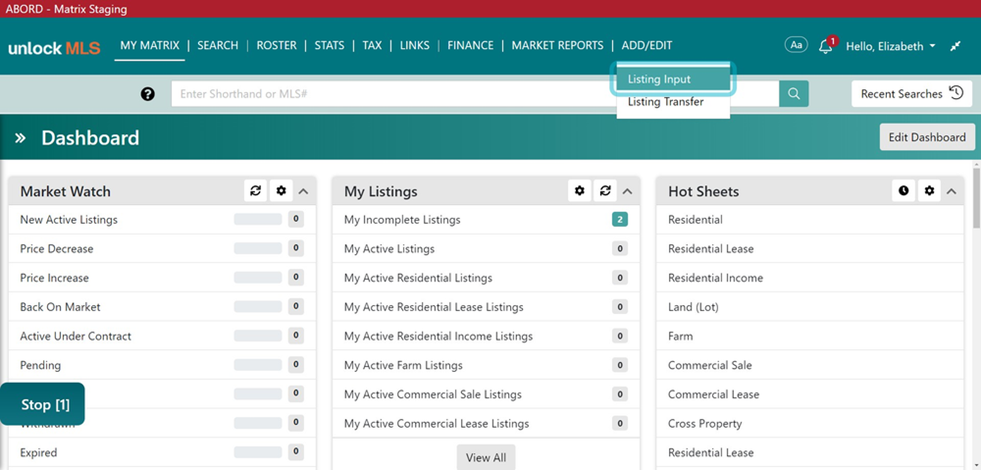Open the Aa text size option
Screen dimensions: 981x470
(796, 45)
